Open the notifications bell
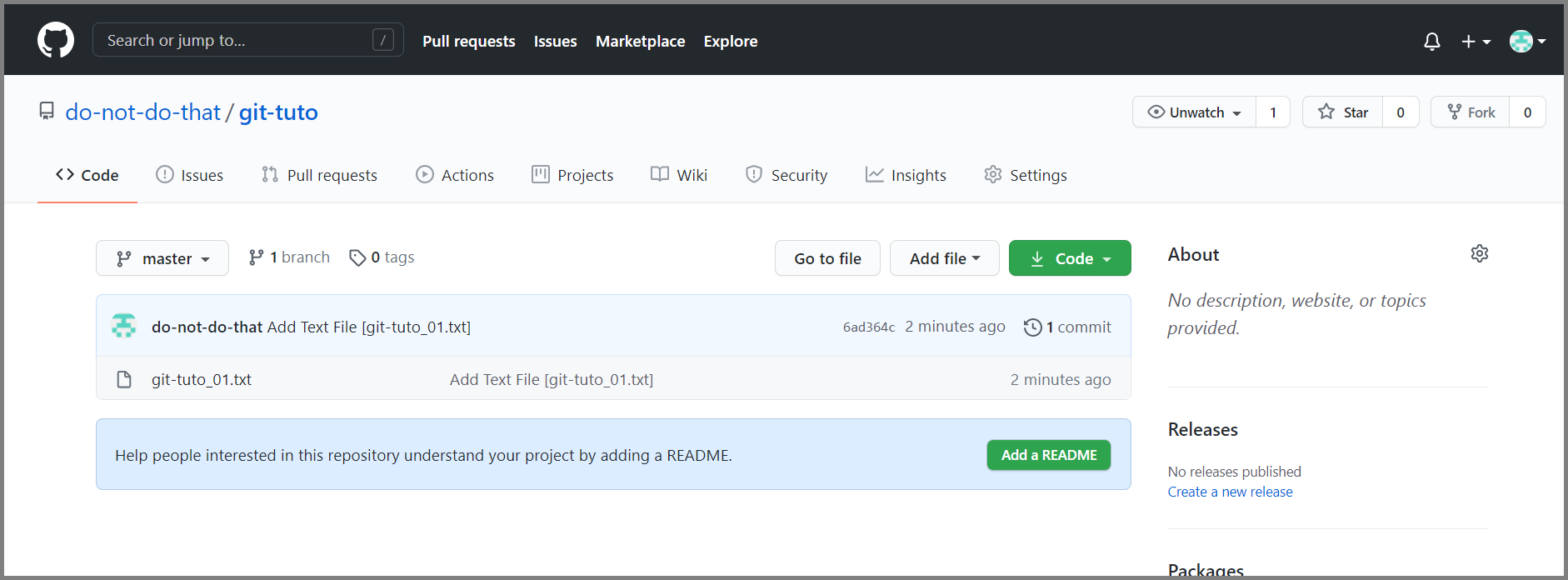The width and height of the screenshot is (1568, 580). click(1432, 41)
